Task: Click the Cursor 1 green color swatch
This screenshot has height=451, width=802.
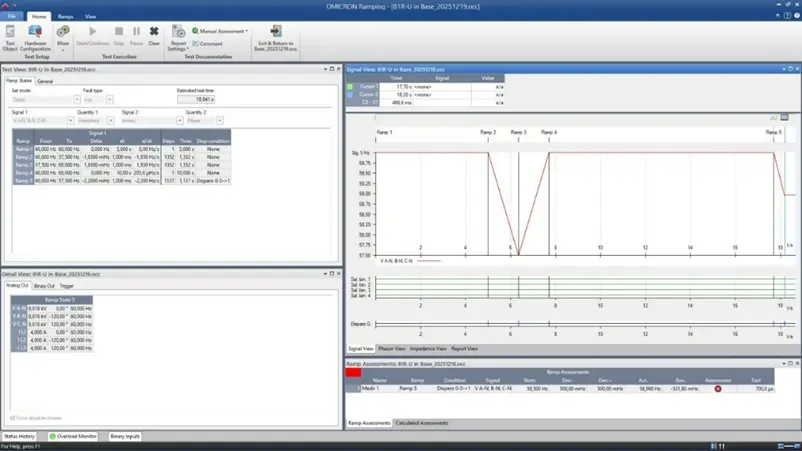Action: coord(350,87)
